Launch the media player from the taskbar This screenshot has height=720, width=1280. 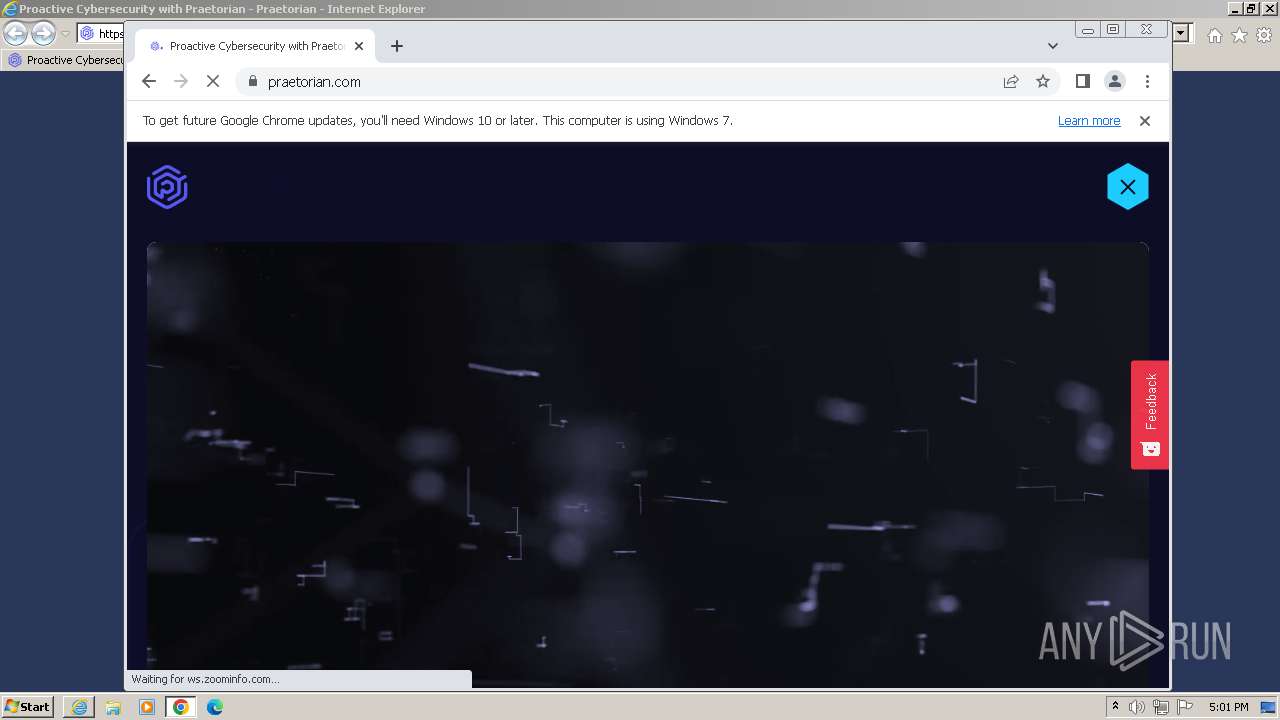click(x=147, y=707)
